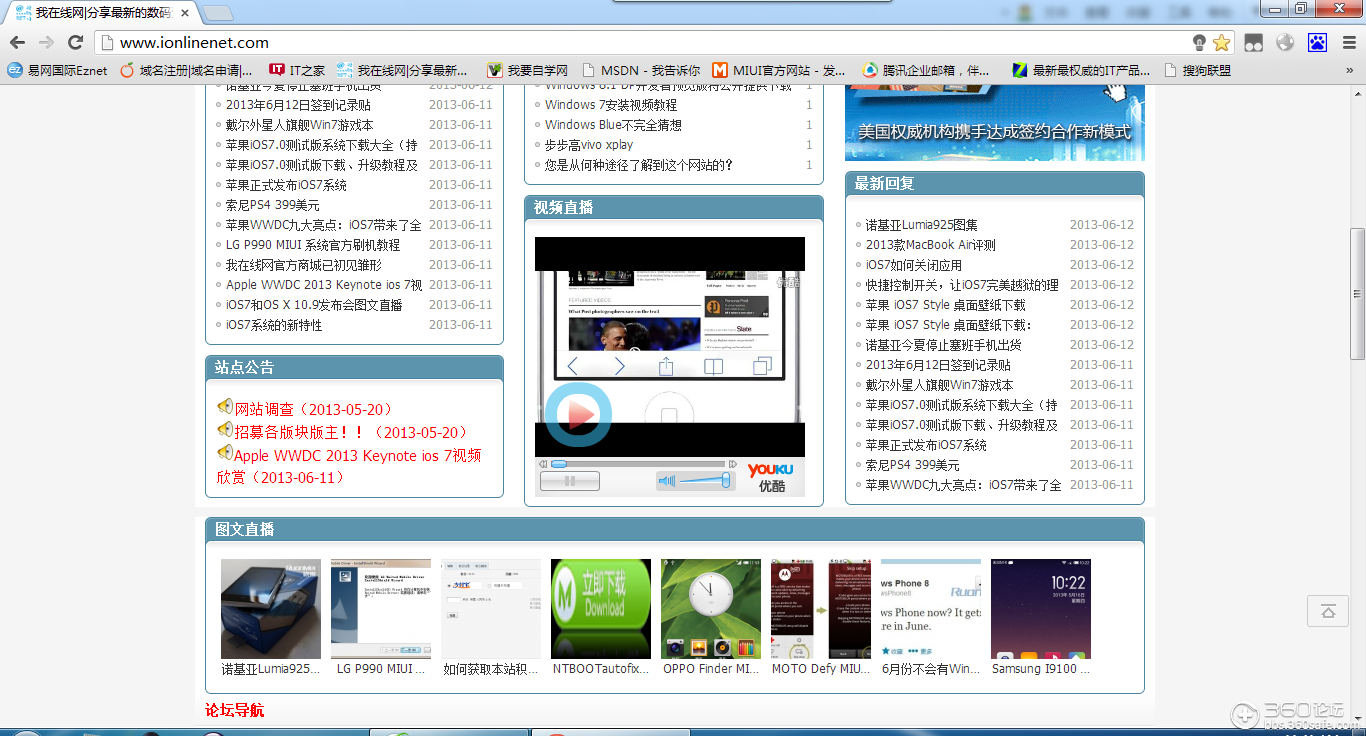Reload the current page
This screenshot has height=736, width=1366.
75,42
